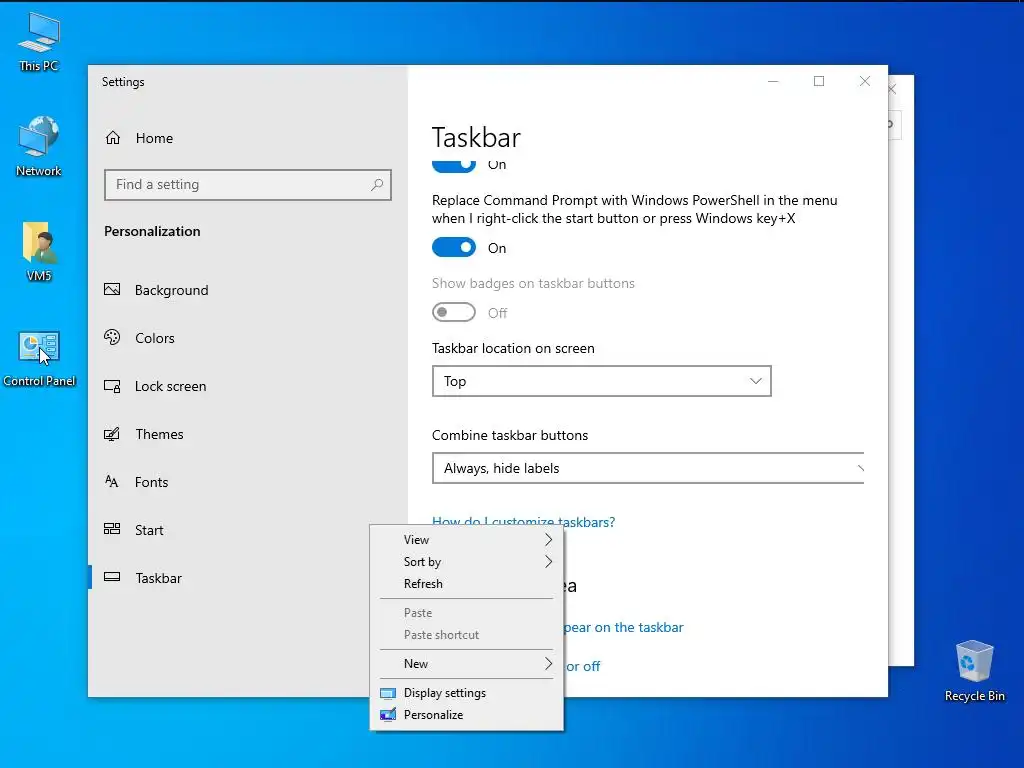Click the Find a setting search field
Image resolution: width=1024 pixels, height=768 pixels.
point(248,185)
